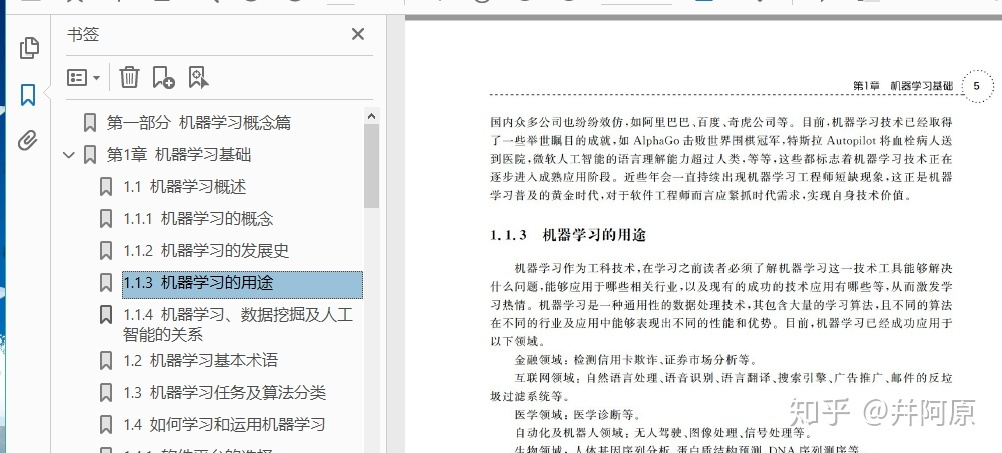Click the bookmarks panel scroll-up arrow
Viewport: 1002px width, 453px height.
tap(371, 116)
